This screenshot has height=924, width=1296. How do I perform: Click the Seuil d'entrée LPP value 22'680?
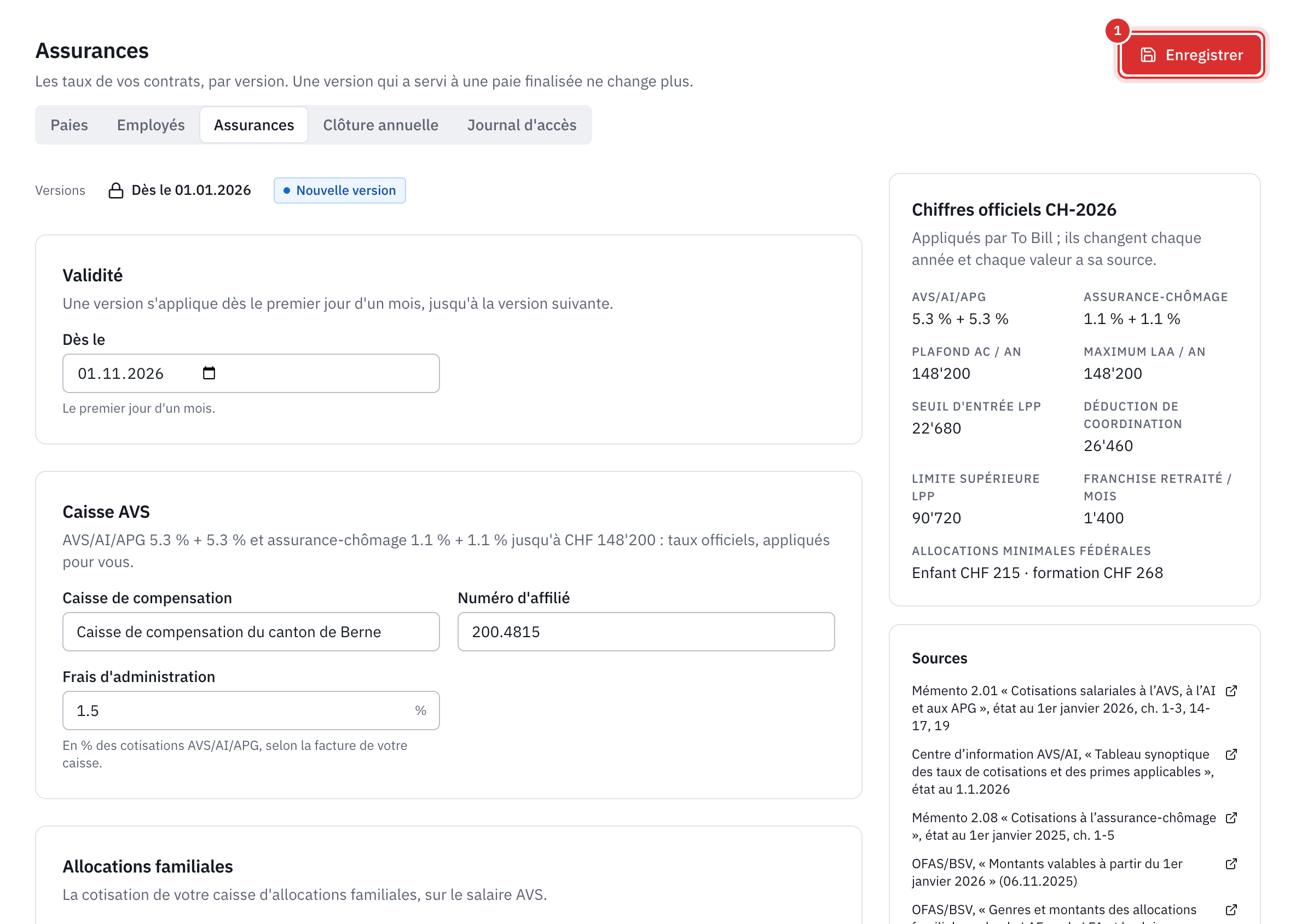936,428
